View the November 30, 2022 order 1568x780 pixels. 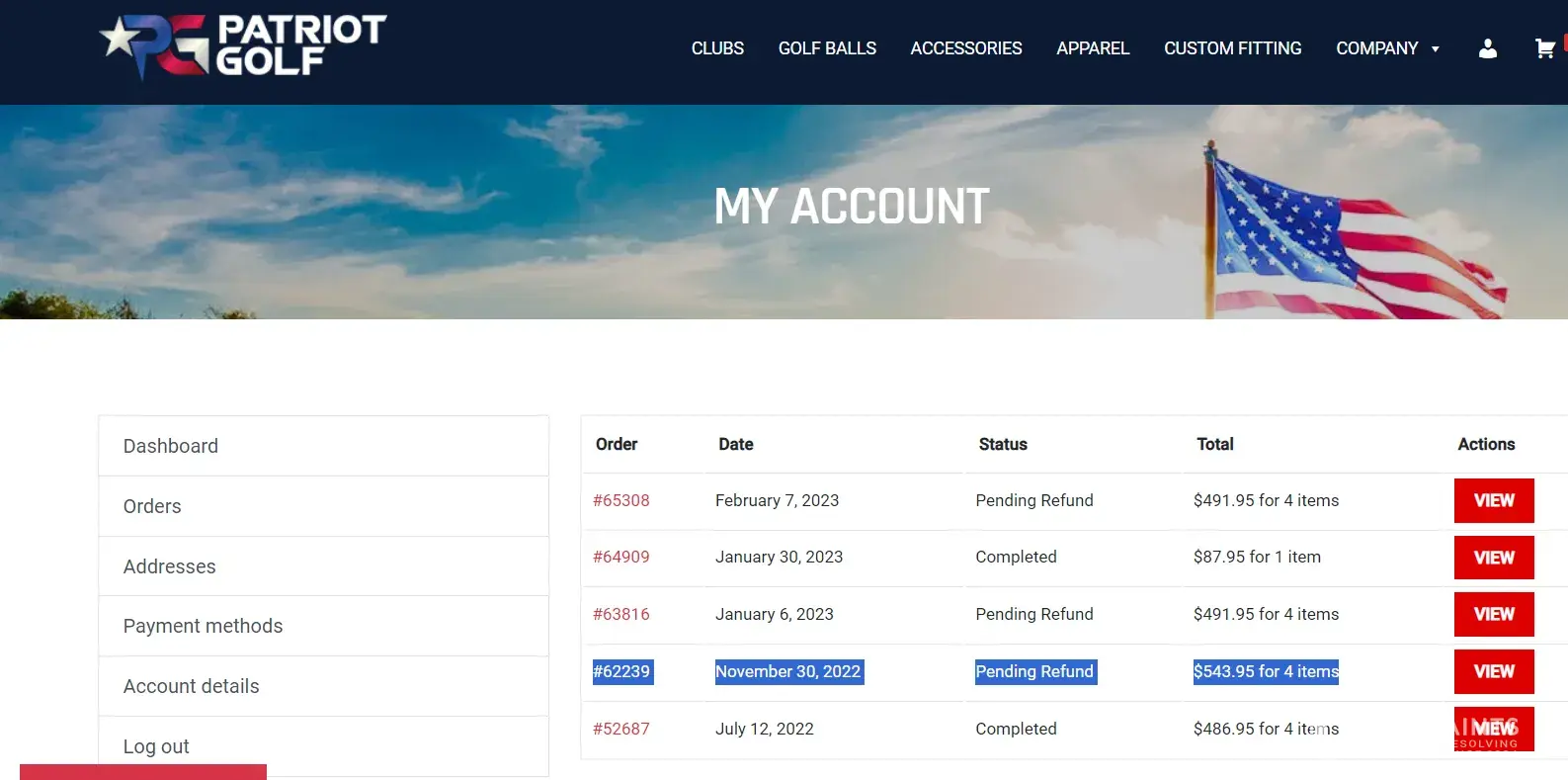pos(1493,671)
